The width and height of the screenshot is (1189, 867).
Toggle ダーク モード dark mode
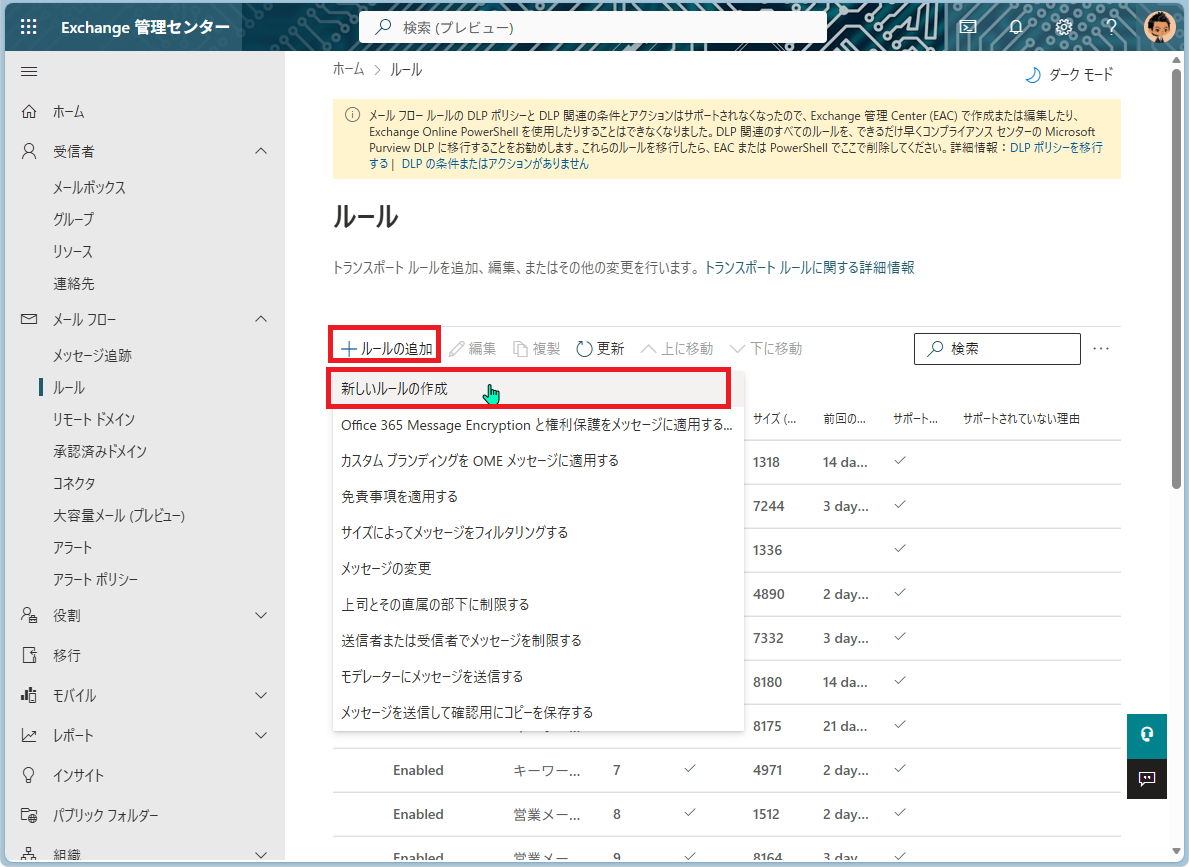click(x=1069, y=75)
